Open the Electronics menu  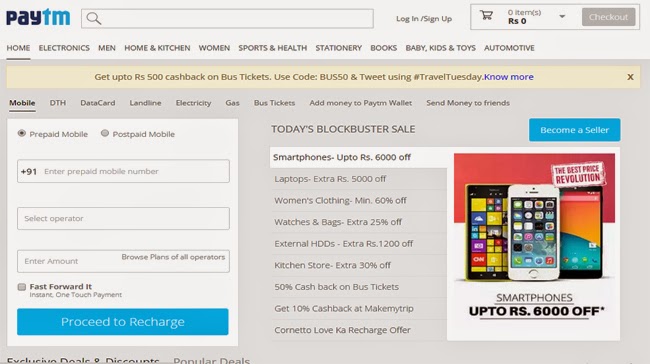click(64, 48)
